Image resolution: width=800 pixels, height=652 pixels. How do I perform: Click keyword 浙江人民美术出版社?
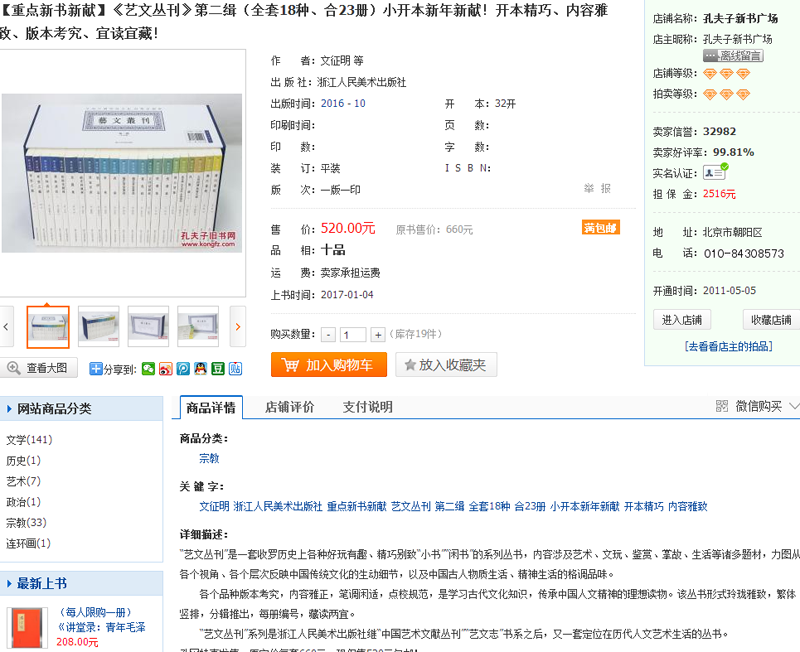[x=278, y=506]
